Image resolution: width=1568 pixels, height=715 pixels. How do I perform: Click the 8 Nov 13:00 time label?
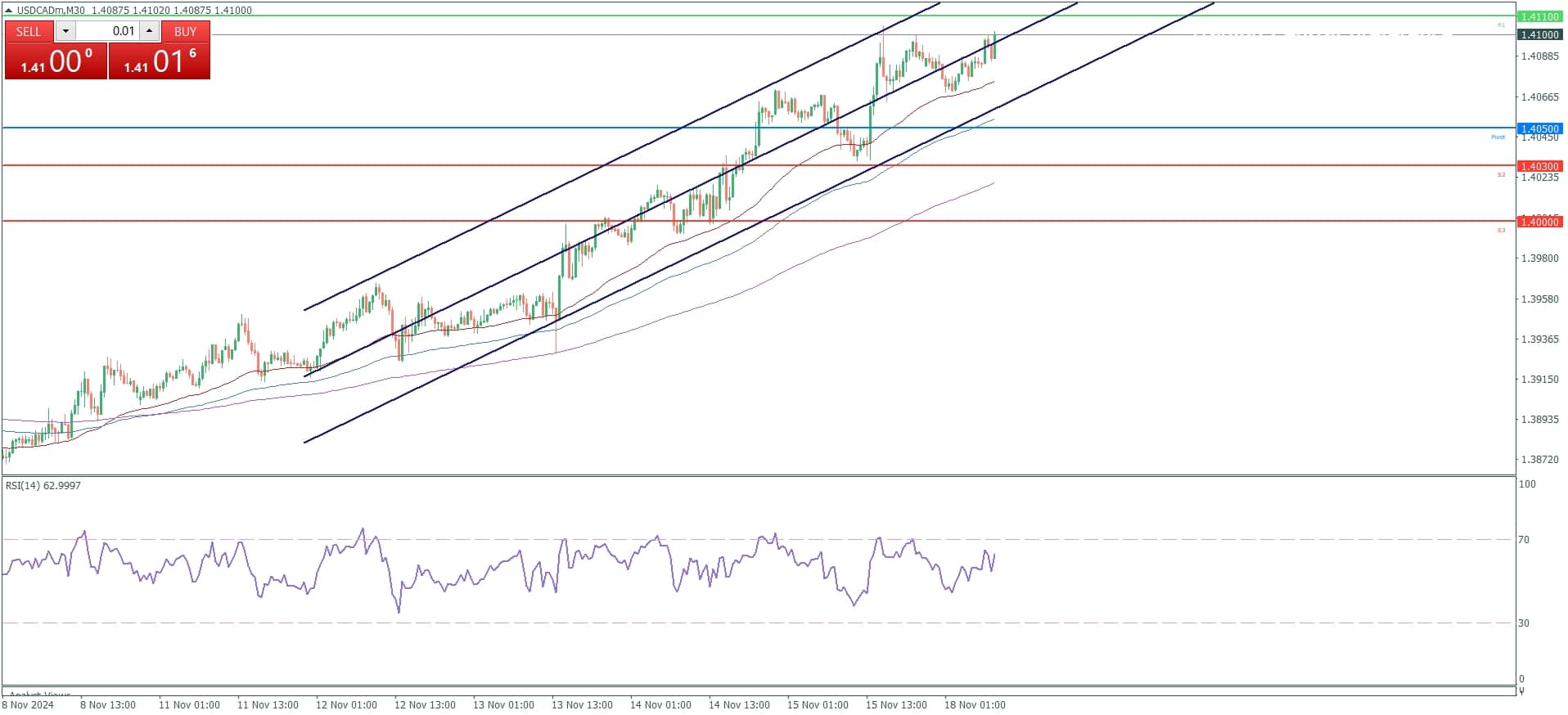coord(108,704)
